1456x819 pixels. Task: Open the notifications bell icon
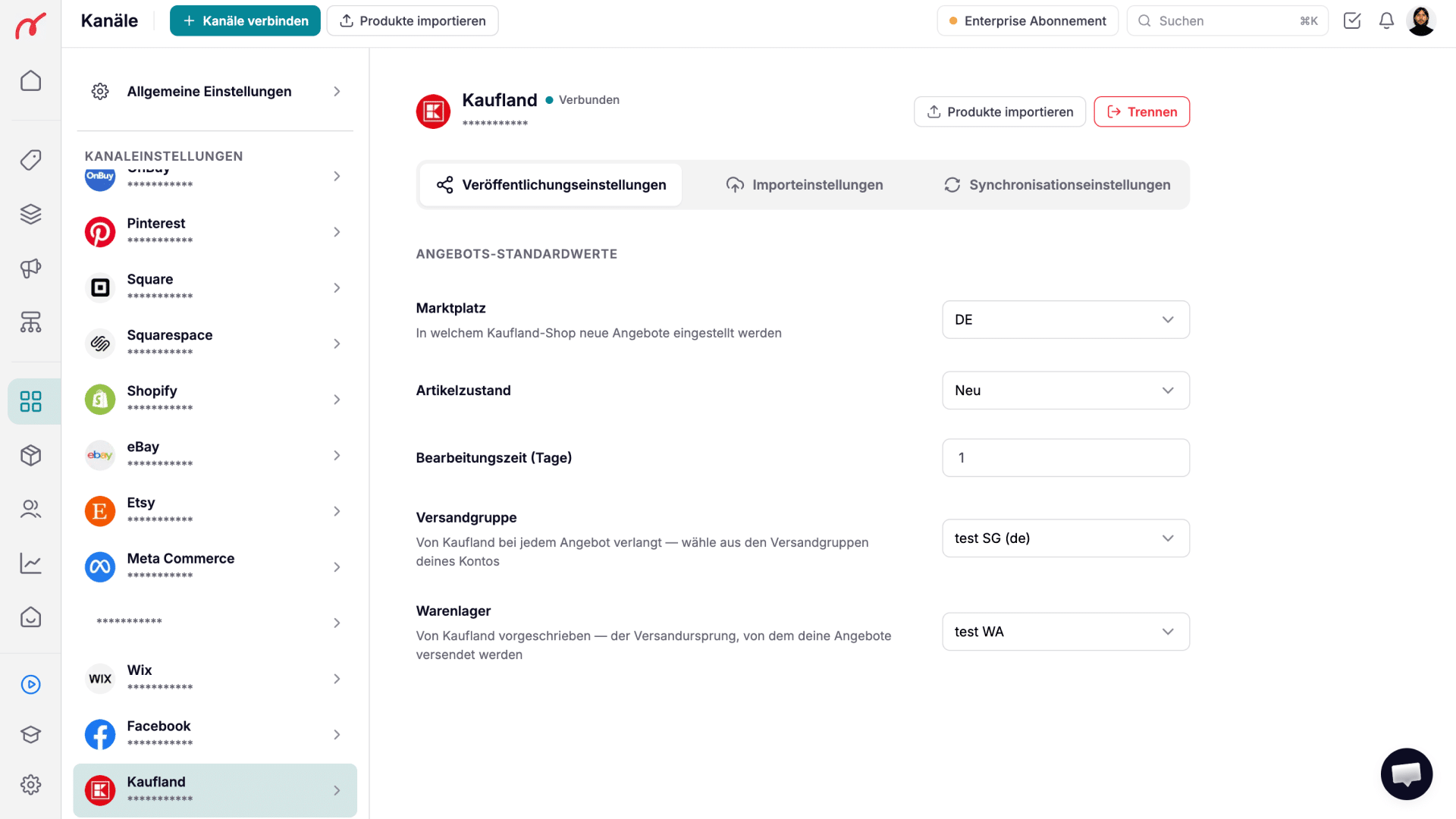coord(1386,20)
